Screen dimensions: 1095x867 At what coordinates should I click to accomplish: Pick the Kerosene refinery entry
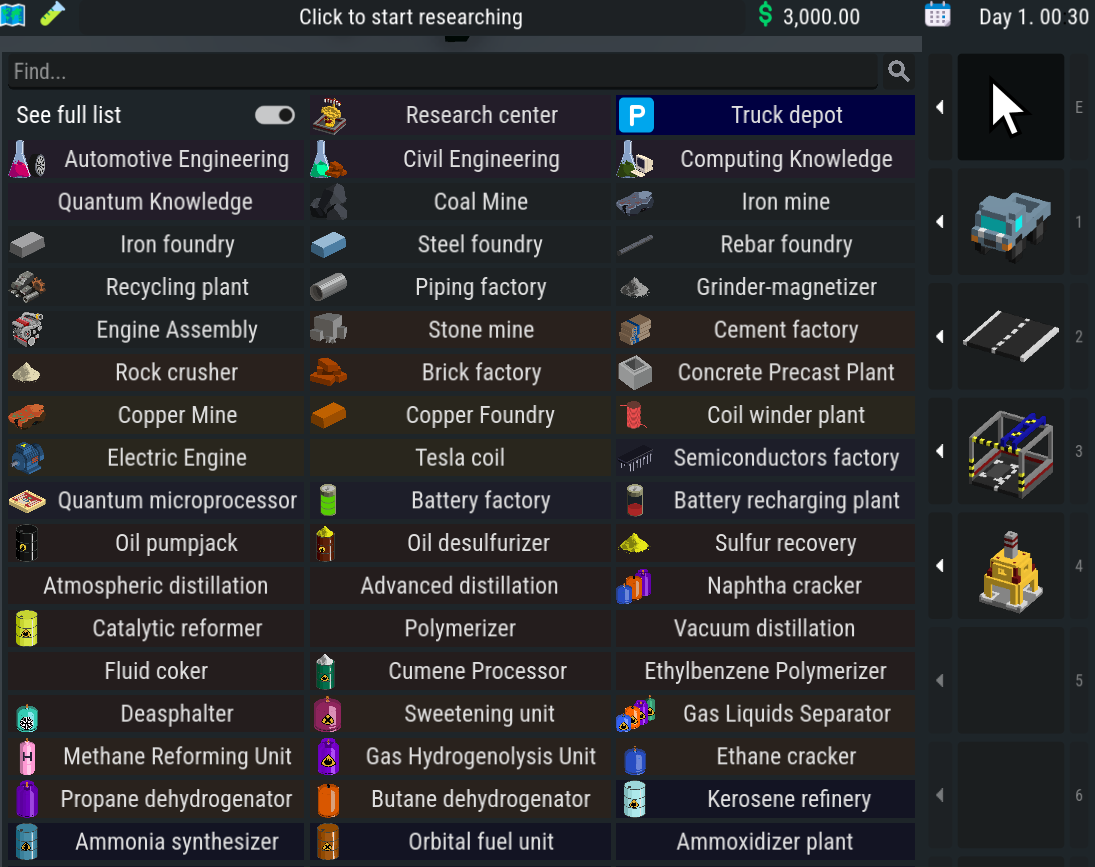(766, 799)
